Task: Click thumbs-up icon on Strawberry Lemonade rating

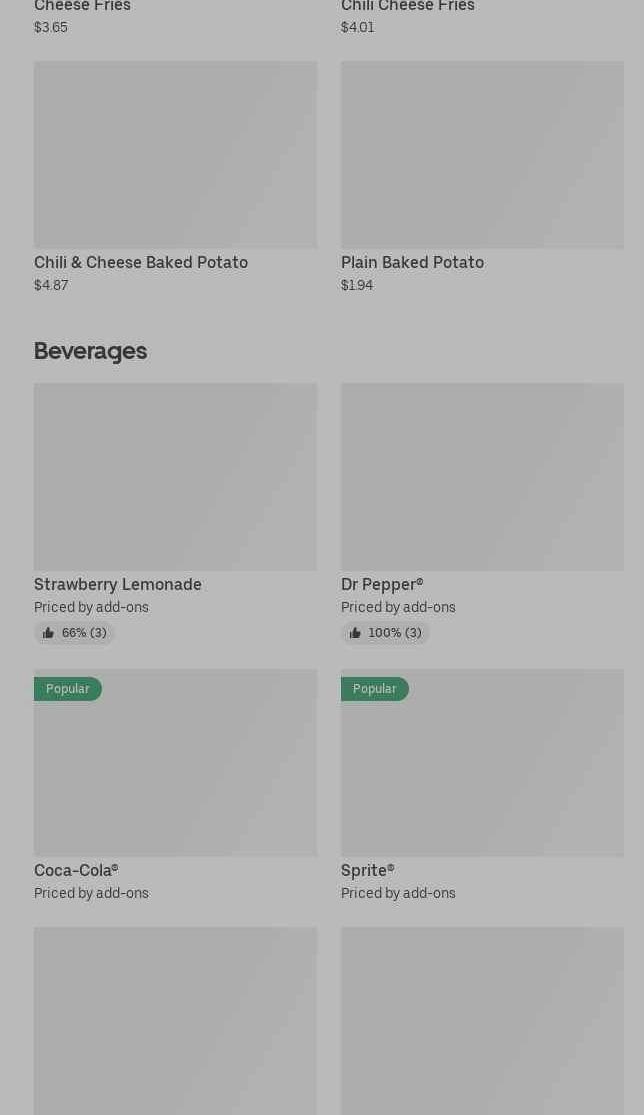Action: pyautogui.click(x=48, y=633)
